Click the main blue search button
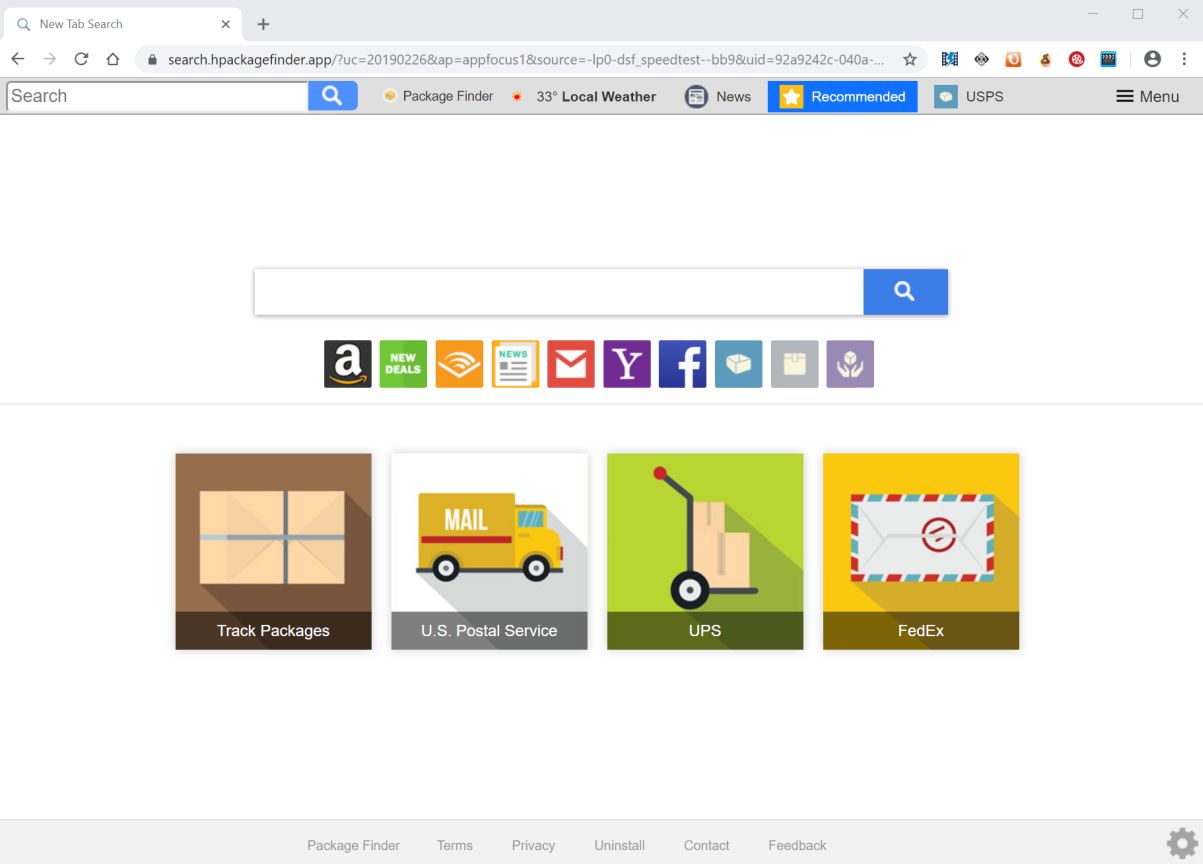The image size is (1203, 864). click(905, 291)
